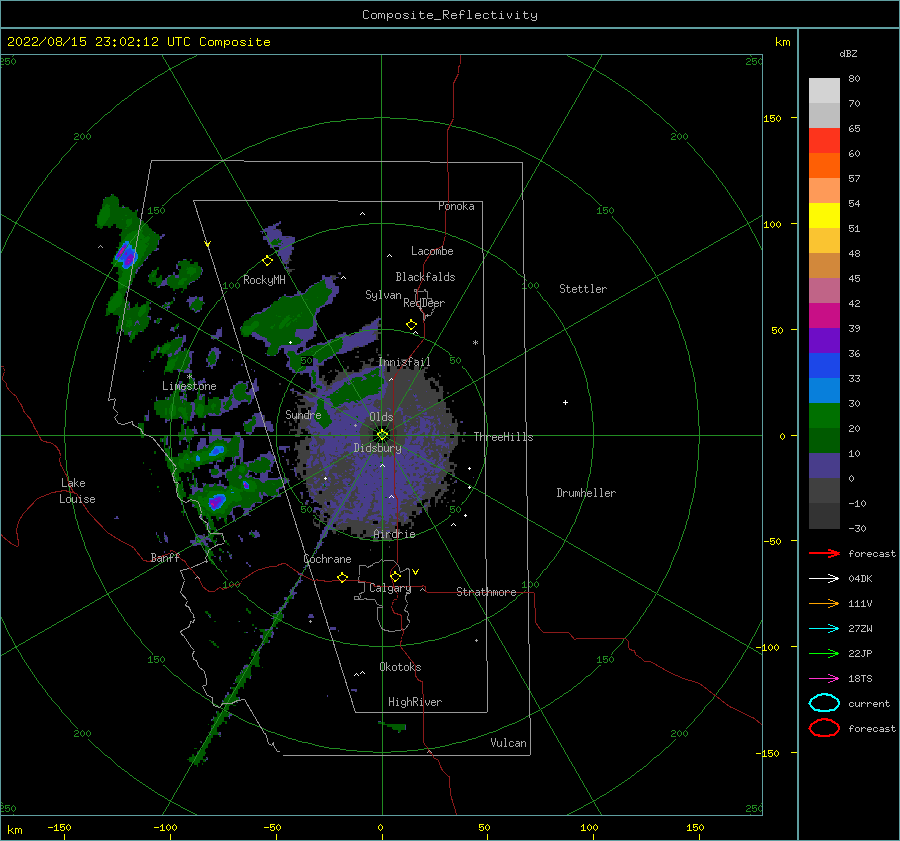Click the green 22JP arrow icon
900x841 pixels.
[x=824, y=653]
